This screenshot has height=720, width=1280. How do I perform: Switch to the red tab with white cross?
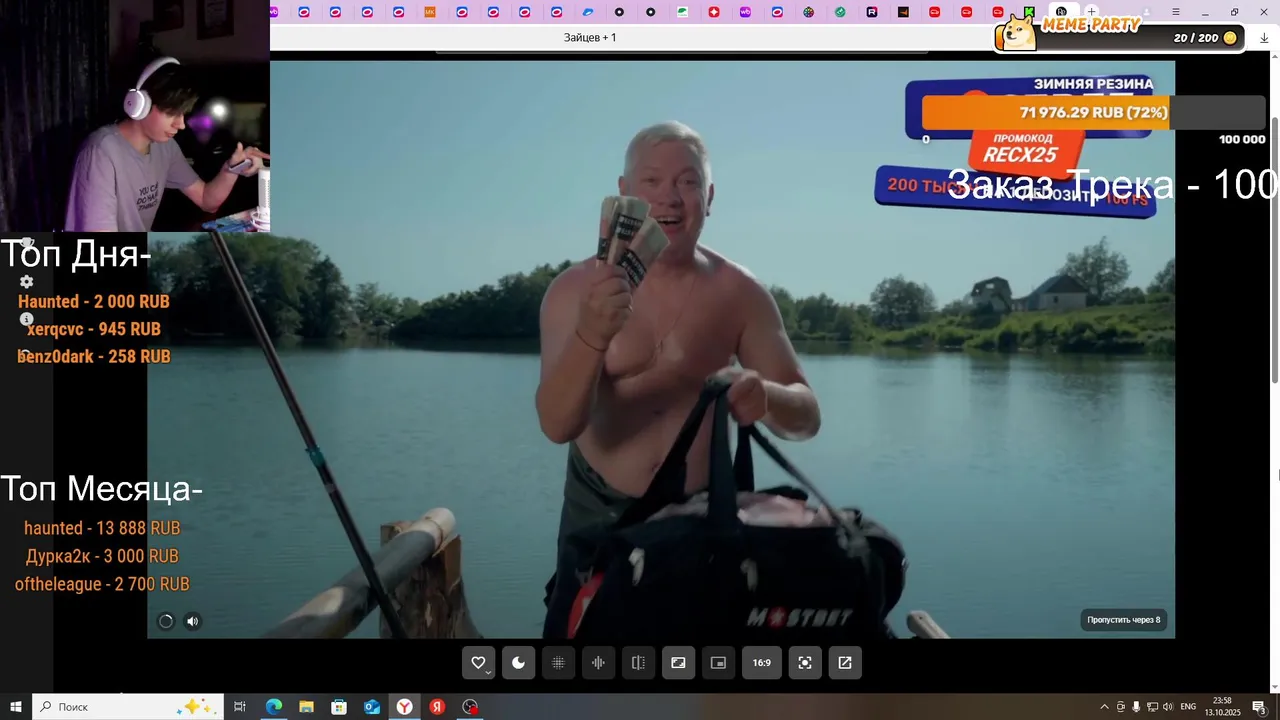click(713, 12)
